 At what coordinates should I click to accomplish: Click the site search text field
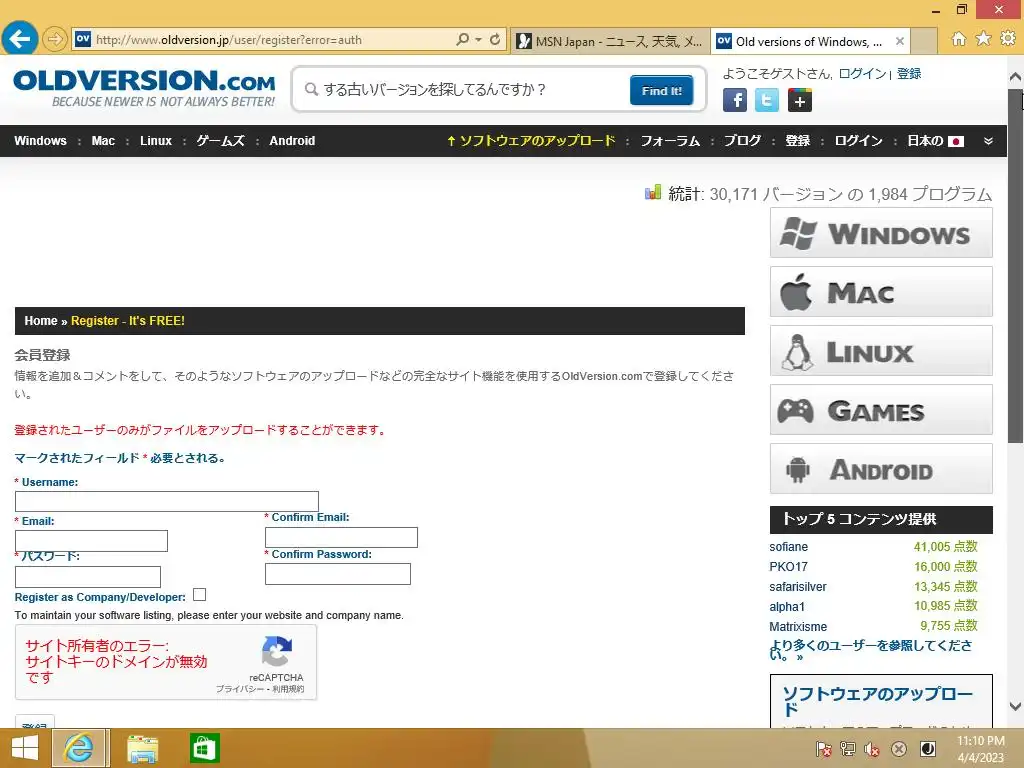tap(464, 89)
